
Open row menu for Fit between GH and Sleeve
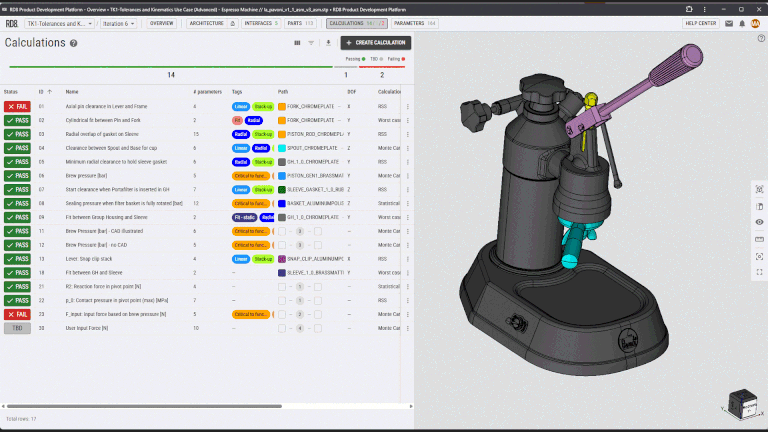tap(408, 273)
